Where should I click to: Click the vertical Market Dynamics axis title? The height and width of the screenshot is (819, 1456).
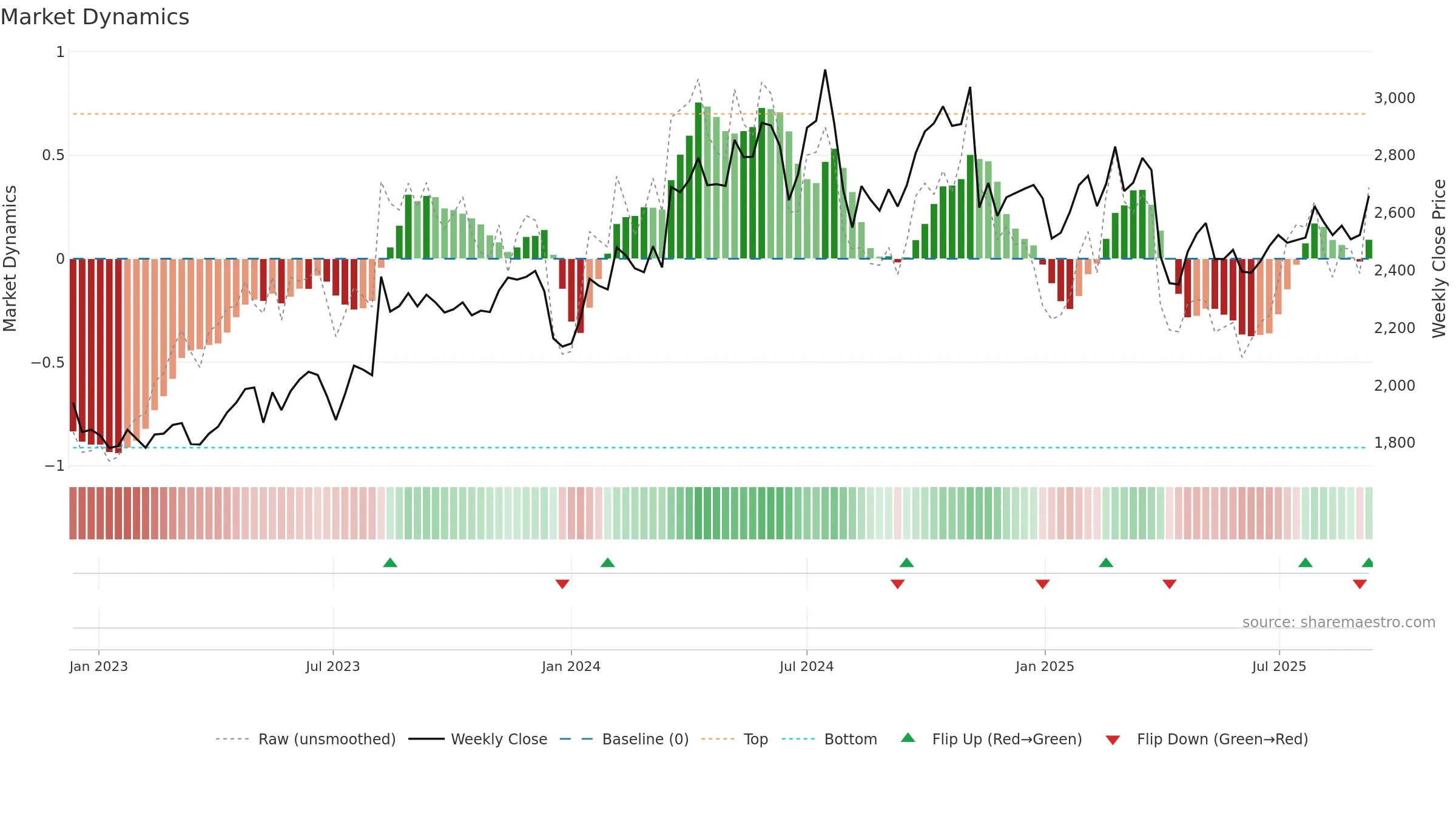pos(10,258)
